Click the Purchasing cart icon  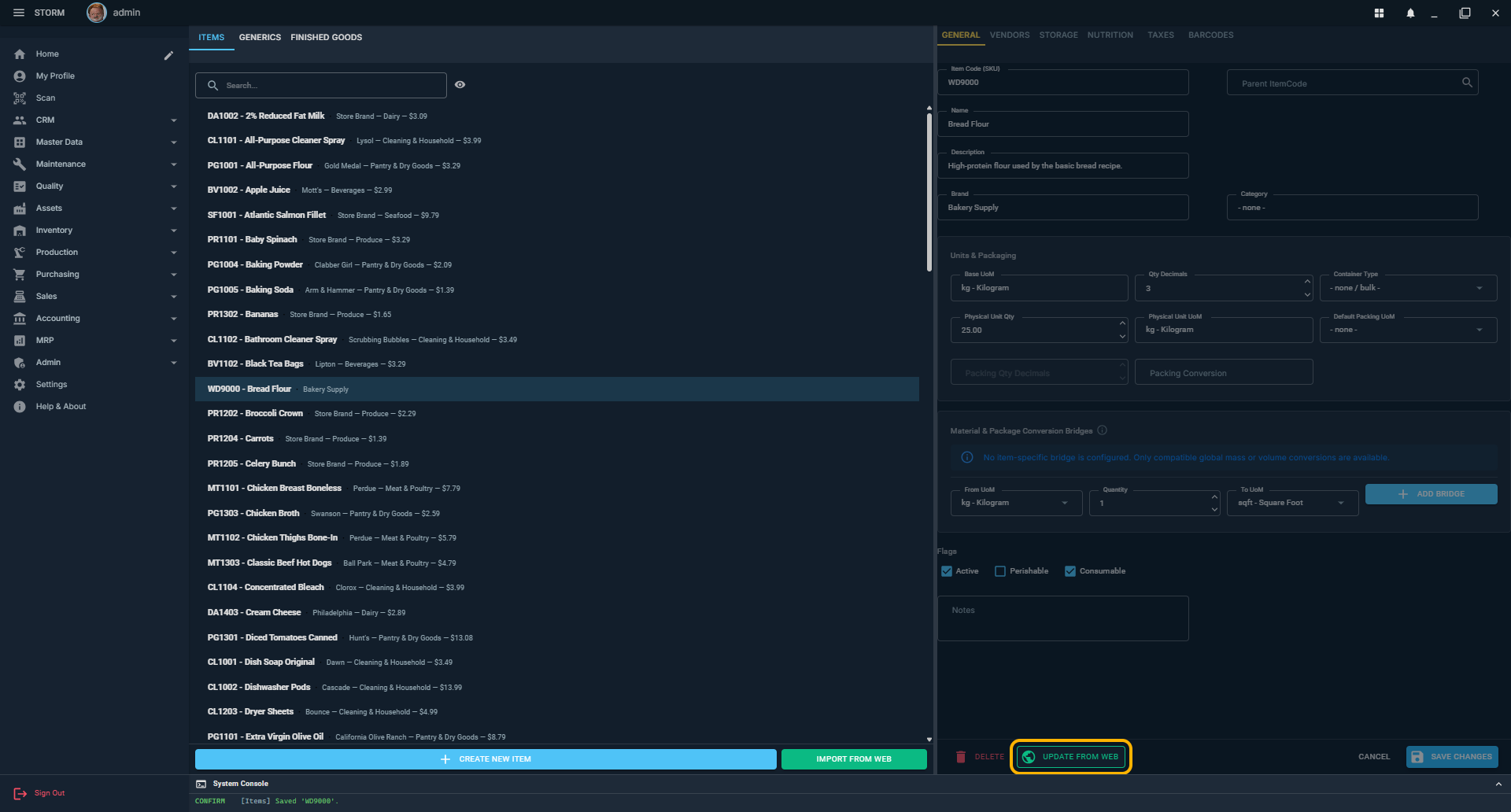pyautogui.click(x=20, y=275)
